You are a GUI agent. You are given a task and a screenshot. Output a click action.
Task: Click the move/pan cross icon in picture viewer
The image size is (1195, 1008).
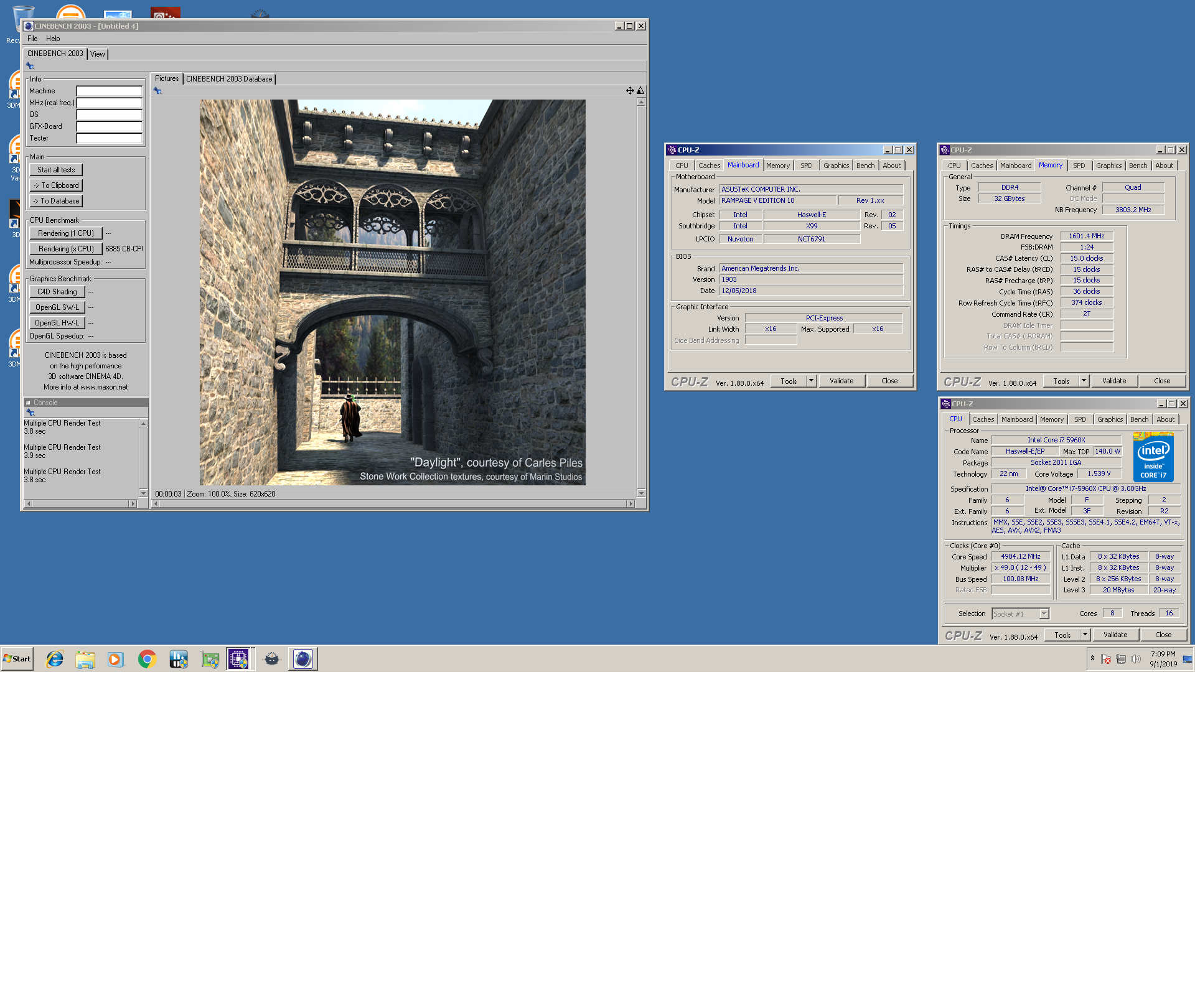630,91
